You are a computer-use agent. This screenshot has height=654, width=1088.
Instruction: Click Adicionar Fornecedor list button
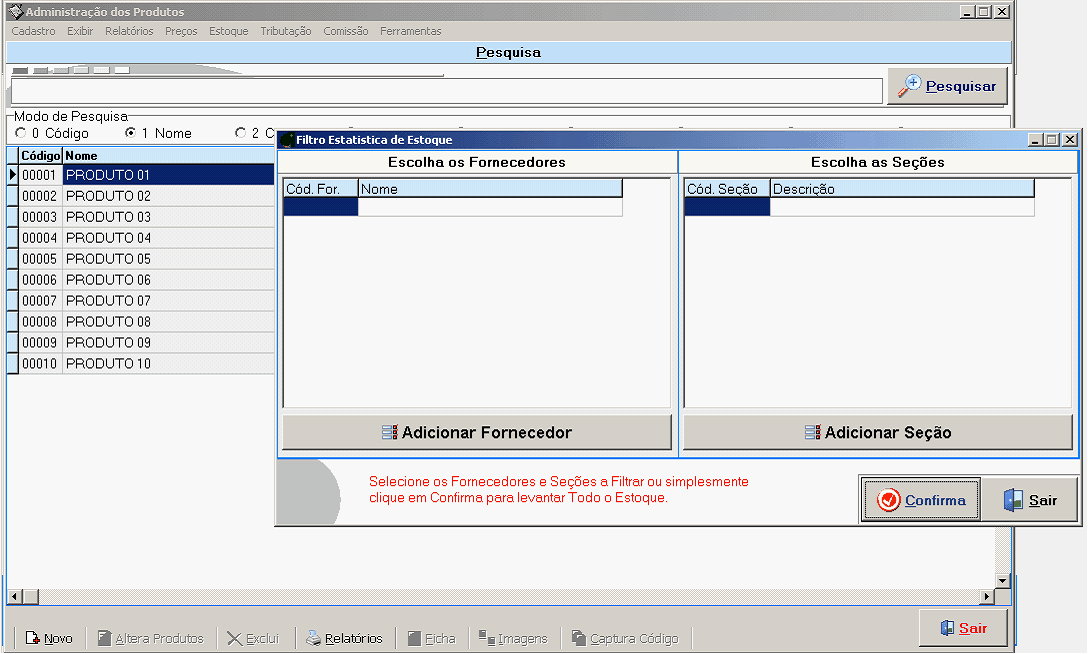[x=477, y=433]
